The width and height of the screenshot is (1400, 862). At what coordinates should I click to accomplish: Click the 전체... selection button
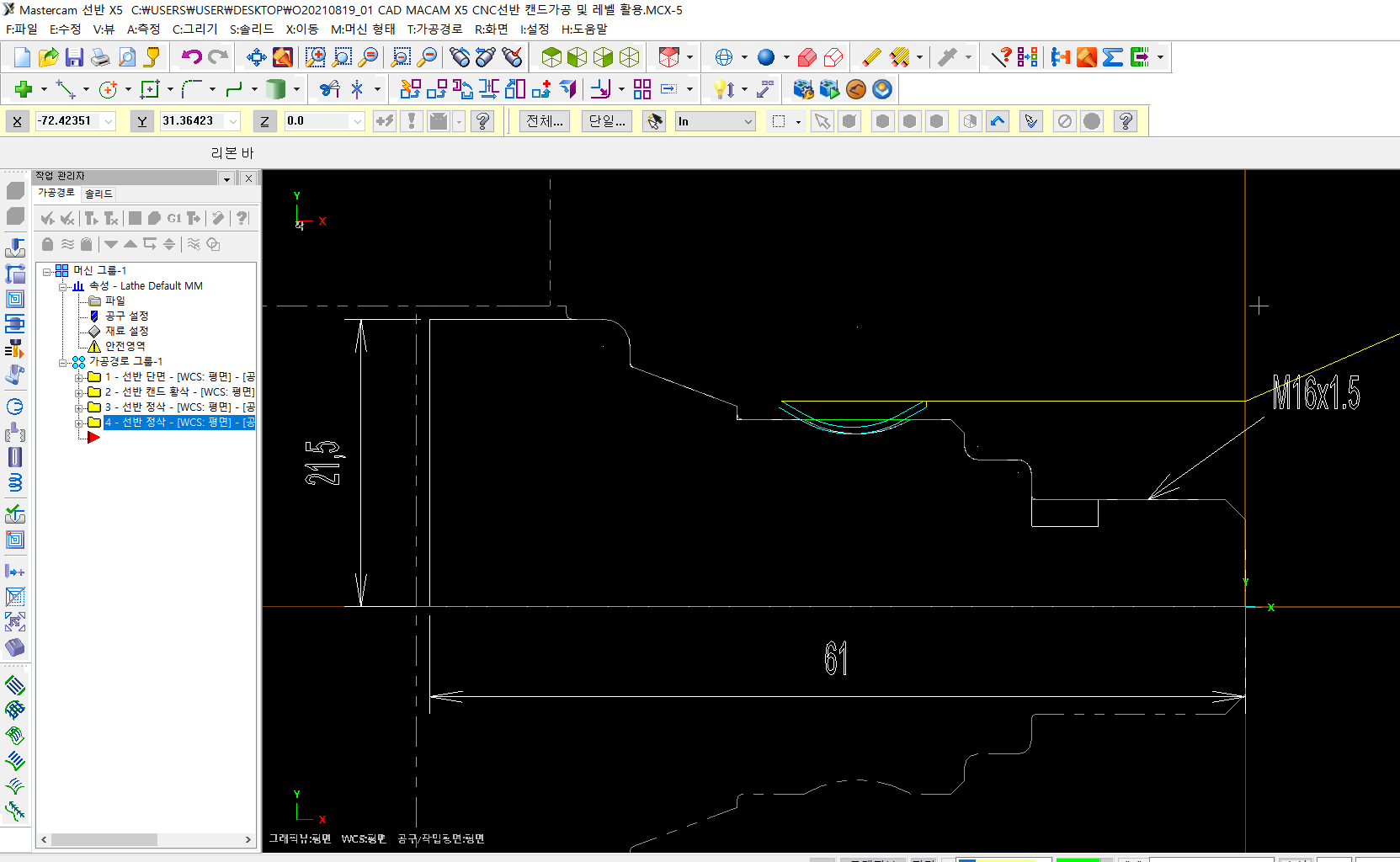click(x=545, y=121)
